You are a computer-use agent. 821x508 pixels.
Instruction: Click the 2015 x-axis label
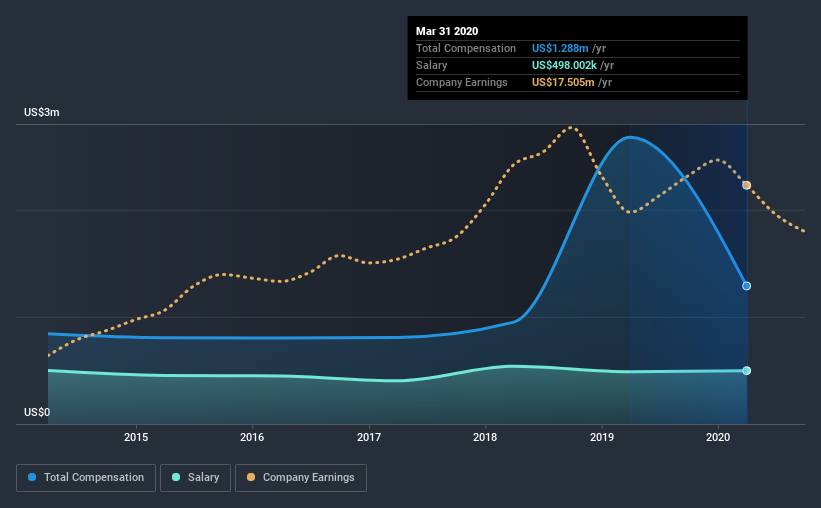pos(136,437)
